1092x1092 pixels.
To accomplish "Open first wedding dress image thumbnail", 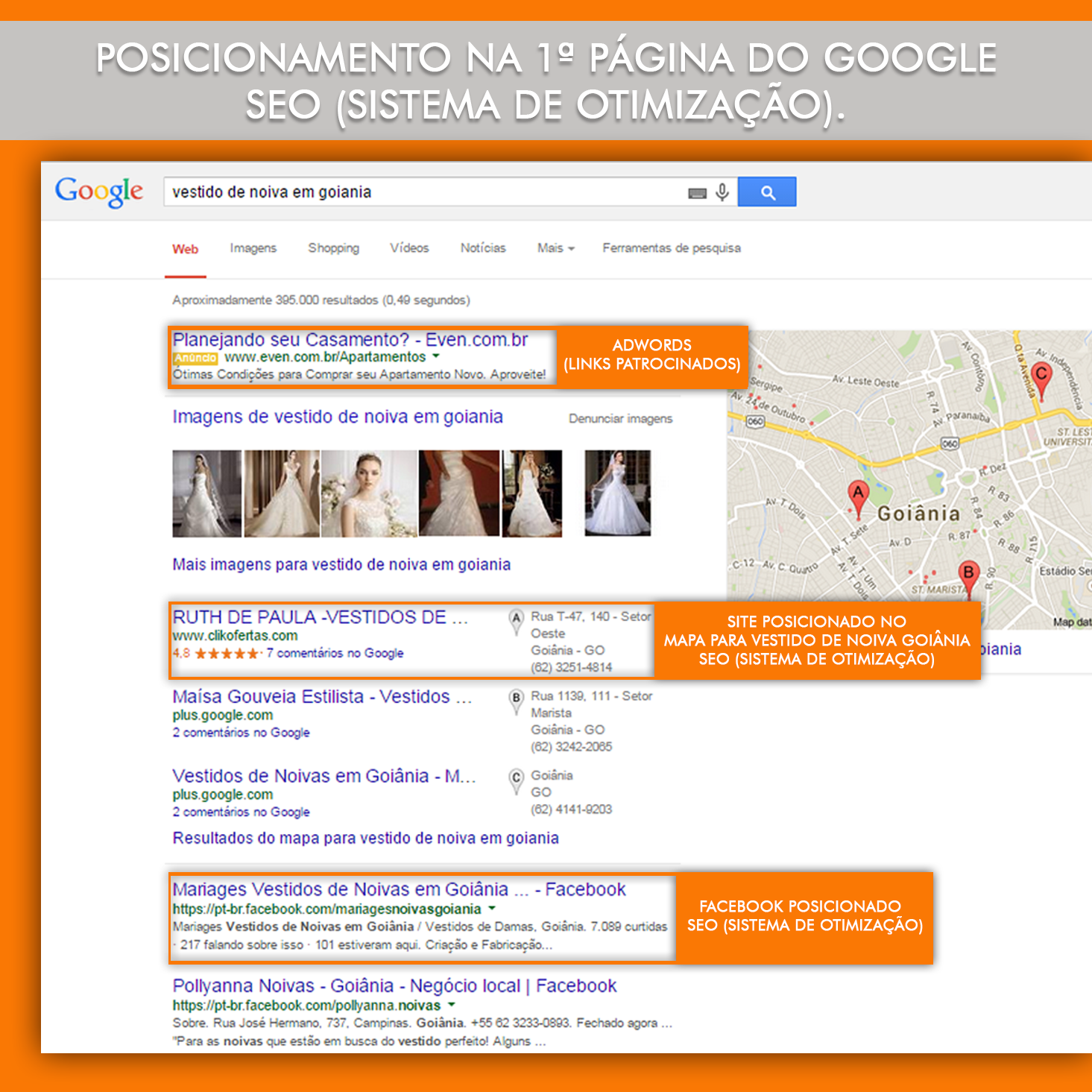I will point(207,493).
